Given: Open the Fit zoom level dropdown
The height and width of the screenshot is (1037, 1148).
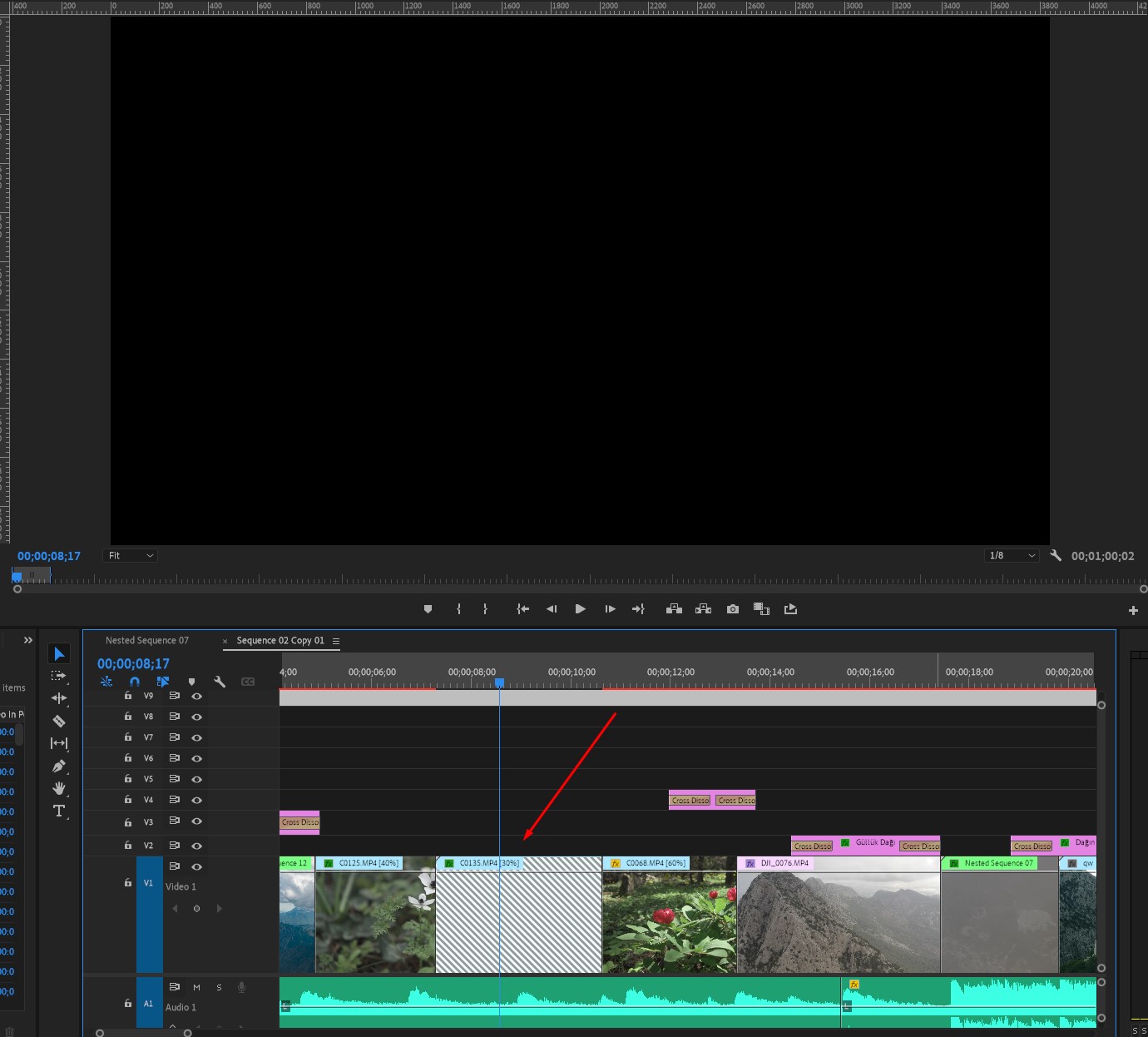Looking at the screenshot, I should [x=130, y=555].
